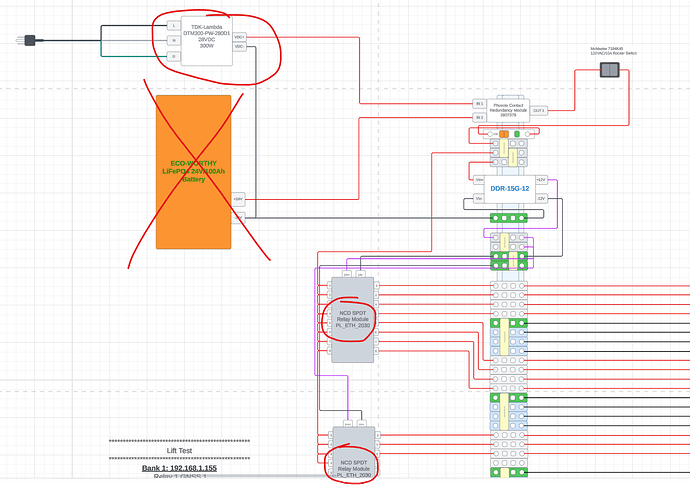Click the OUT 1 port of the redundancy module

pyautogui.click(x=539, y=110)
